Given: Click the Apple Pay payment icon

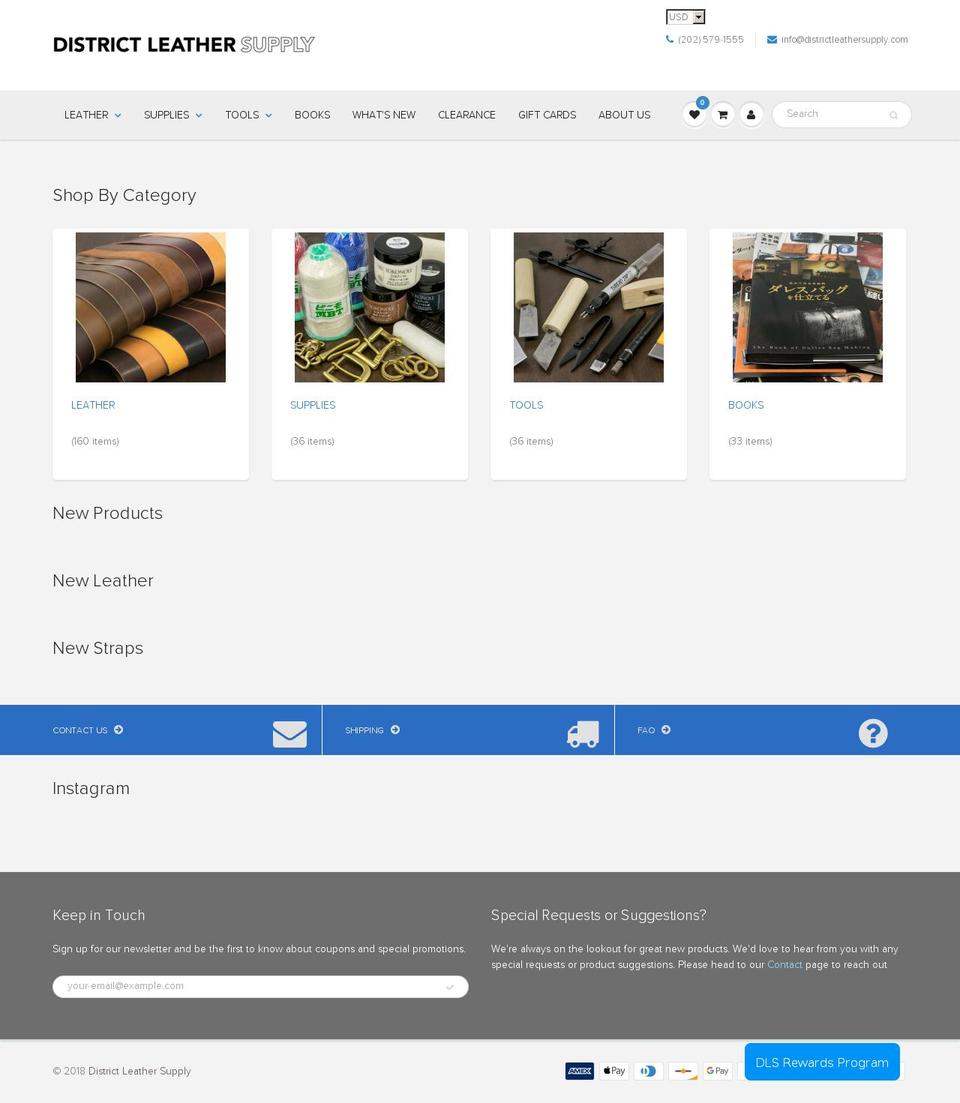Looking at the screenshot, I should [x=614, y=1071].
